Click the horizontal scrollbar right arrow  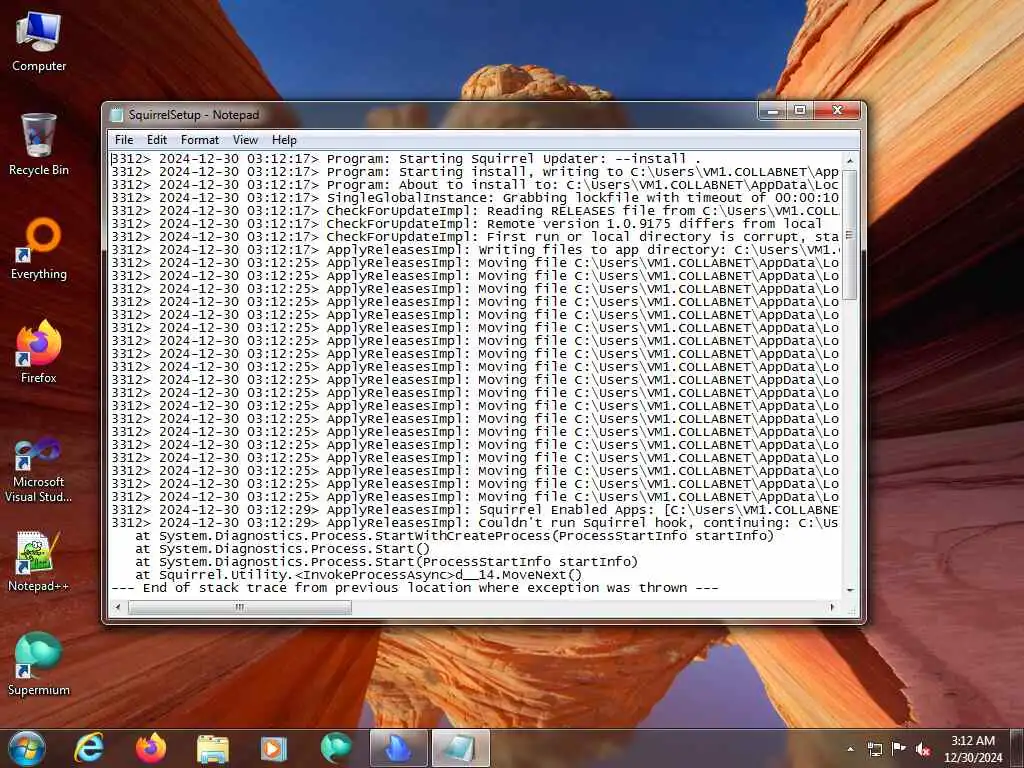832,607
